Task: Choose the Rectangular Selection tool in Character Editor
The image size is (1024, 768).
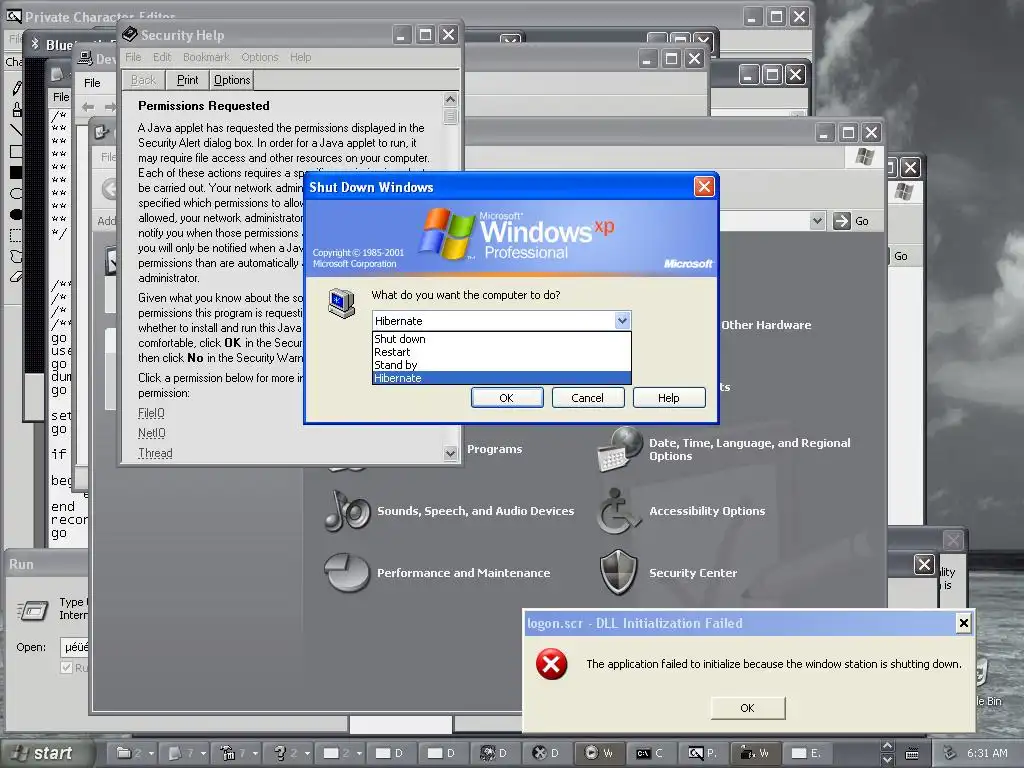Action: 16,236
